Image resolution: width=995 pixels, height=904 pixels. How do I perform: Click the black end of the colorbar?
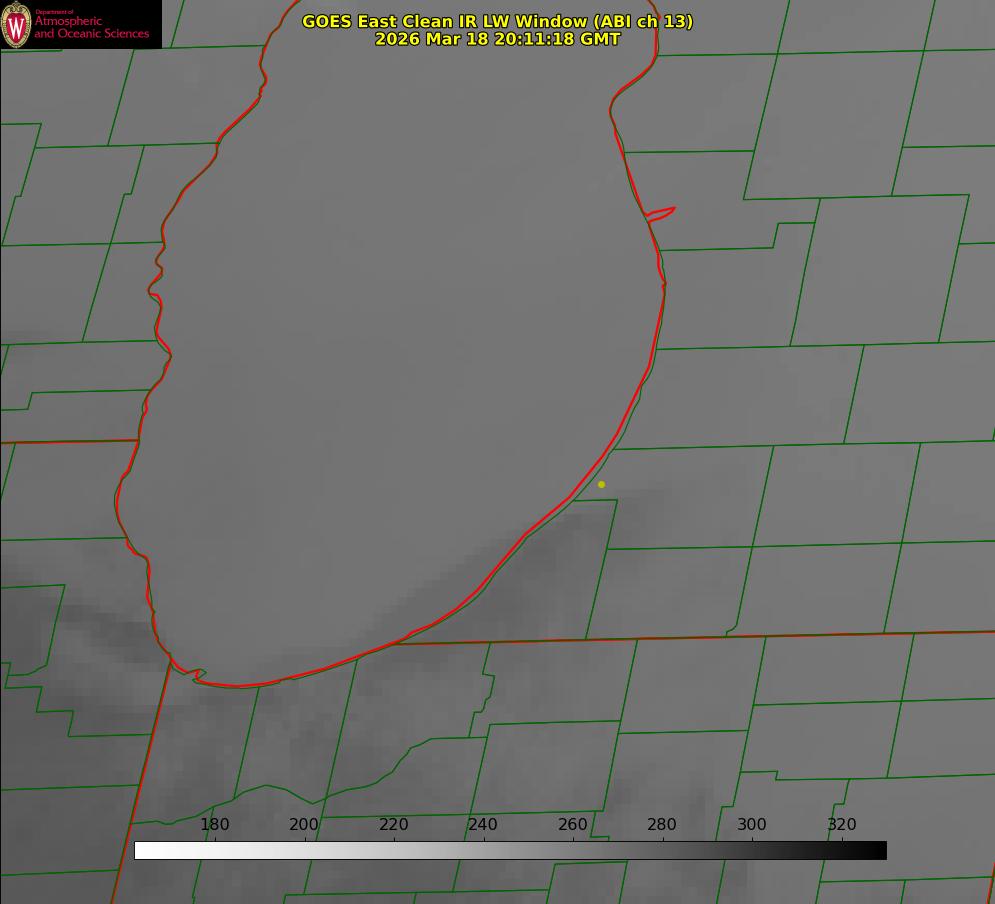(879, 850)
